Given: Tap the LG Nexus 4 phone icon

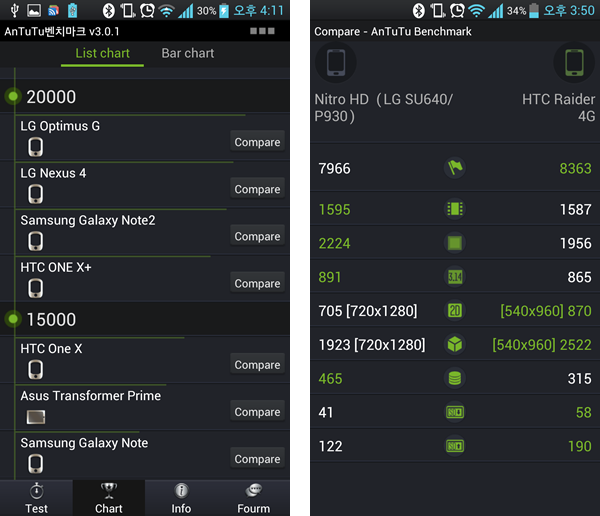Looking at the screenshot, I should tap(36, 194).
